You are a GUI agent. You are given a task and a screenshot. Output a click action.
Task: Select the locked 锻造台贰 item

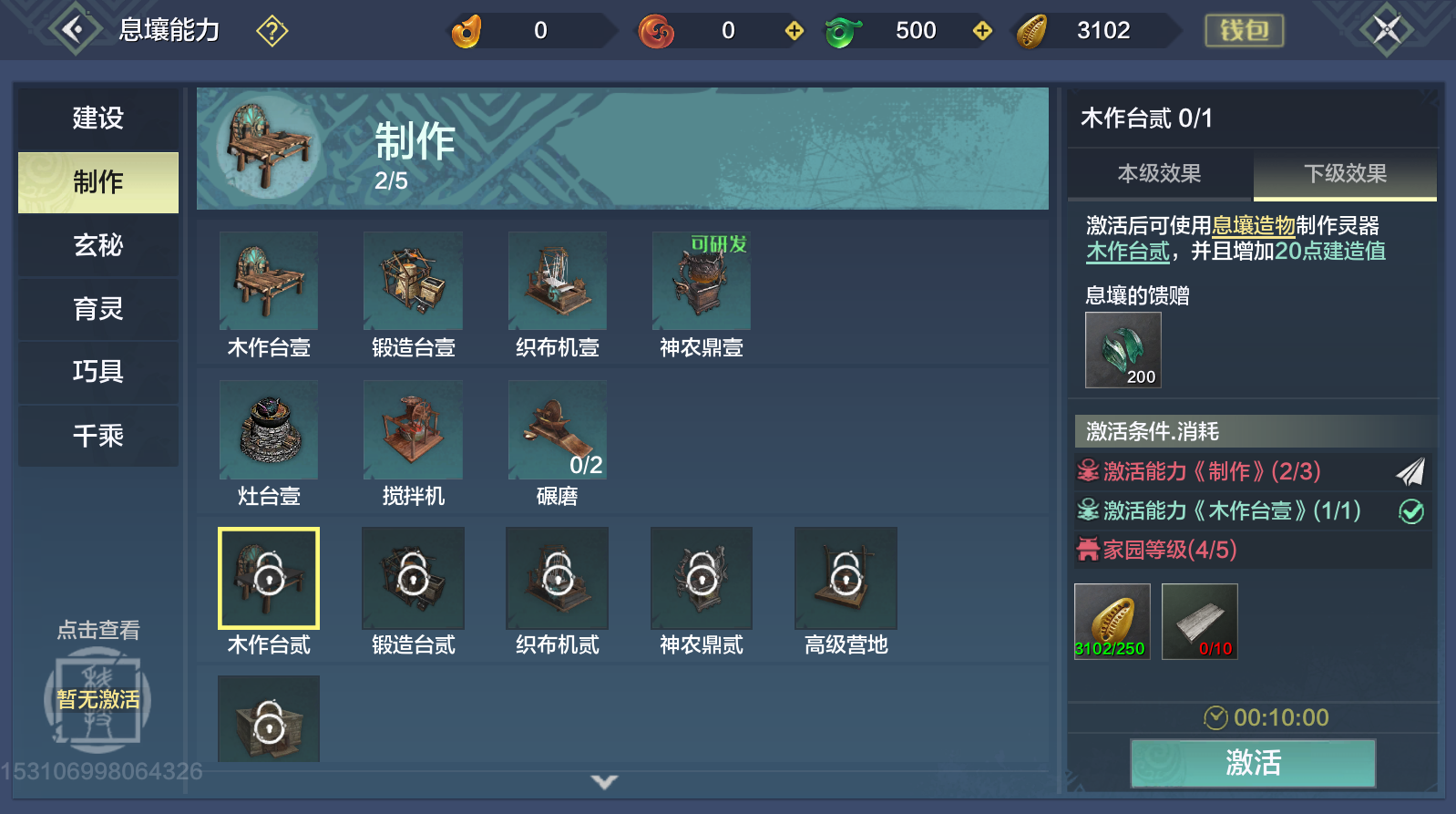413,578
